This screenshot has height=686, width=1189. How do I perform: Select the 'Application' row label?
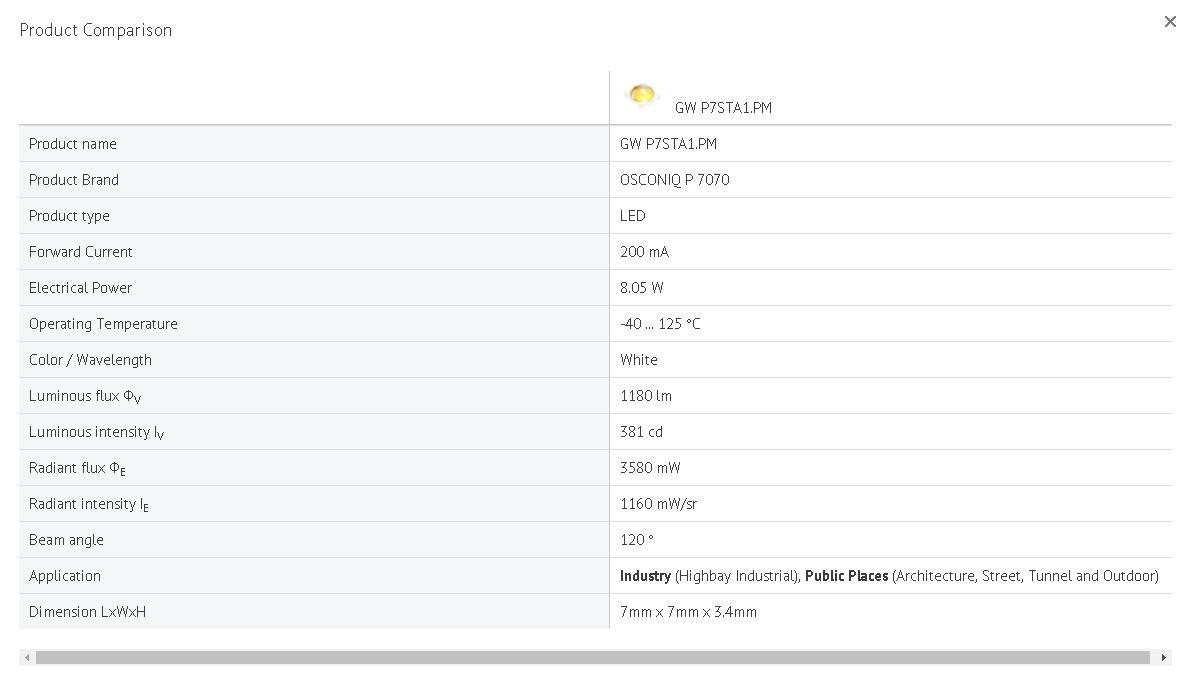64,576
